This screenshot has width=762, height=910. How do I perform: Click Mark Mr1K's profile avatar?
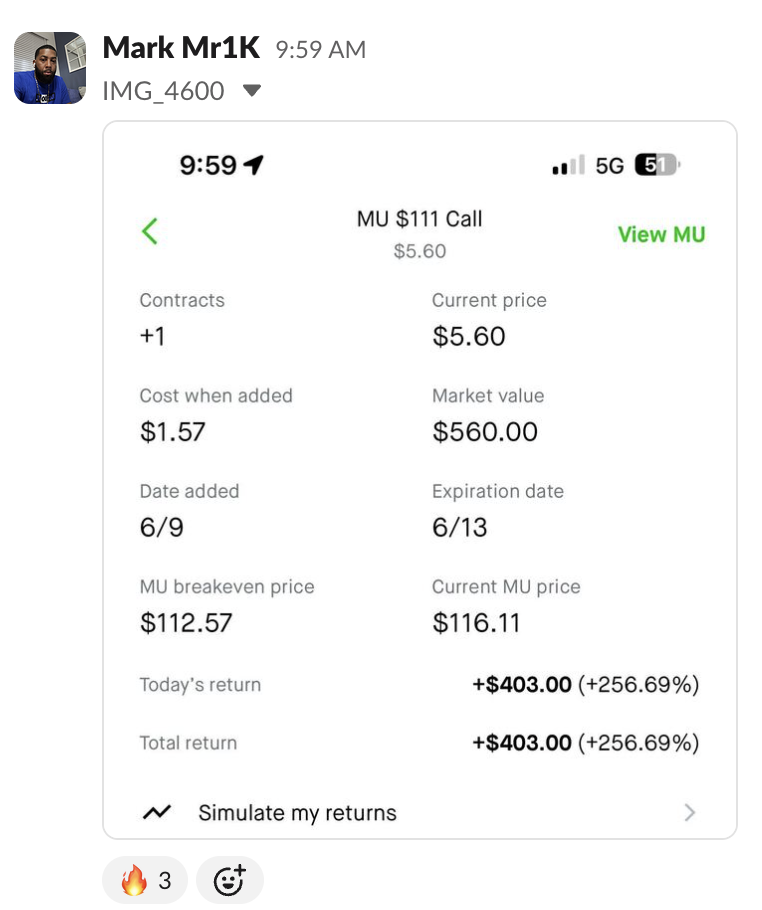coord(49,68)
